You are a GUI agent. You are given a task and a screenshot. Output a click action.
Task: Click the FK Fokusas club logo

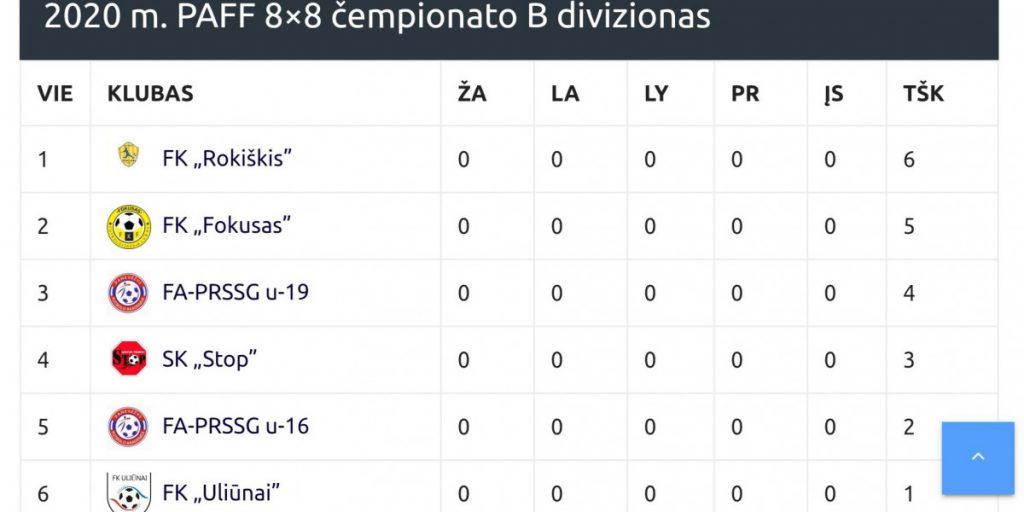tap(129, 226)
